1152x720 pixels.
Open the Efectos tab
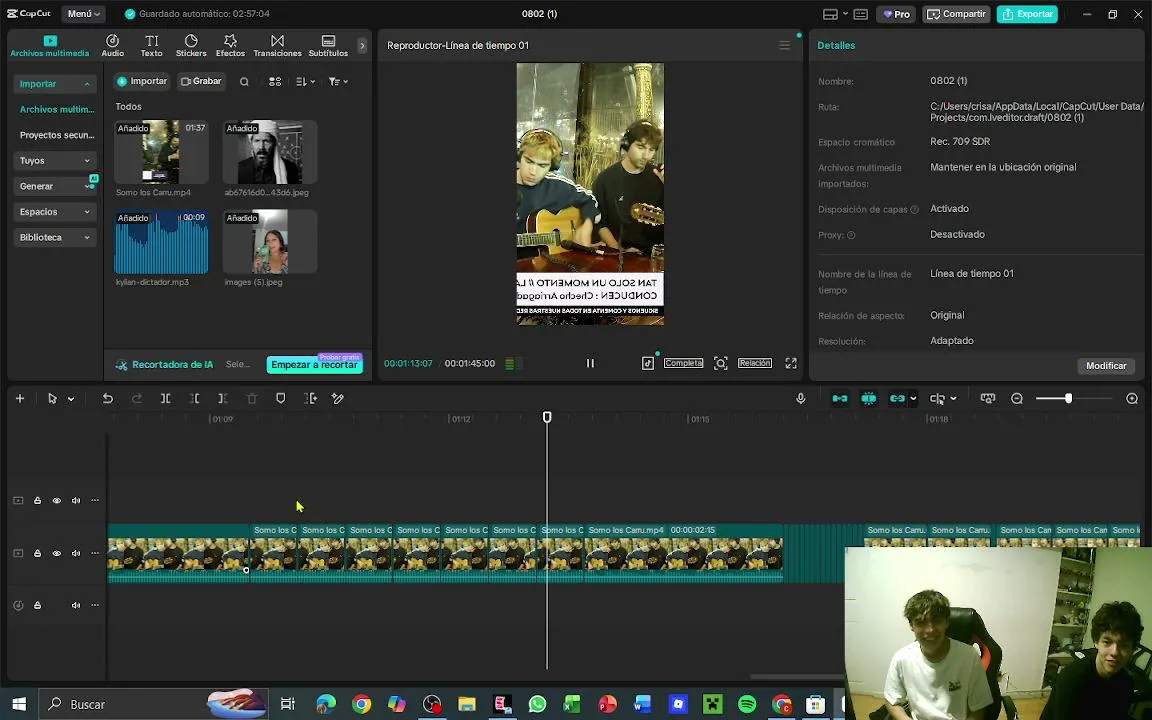(230, 46)
